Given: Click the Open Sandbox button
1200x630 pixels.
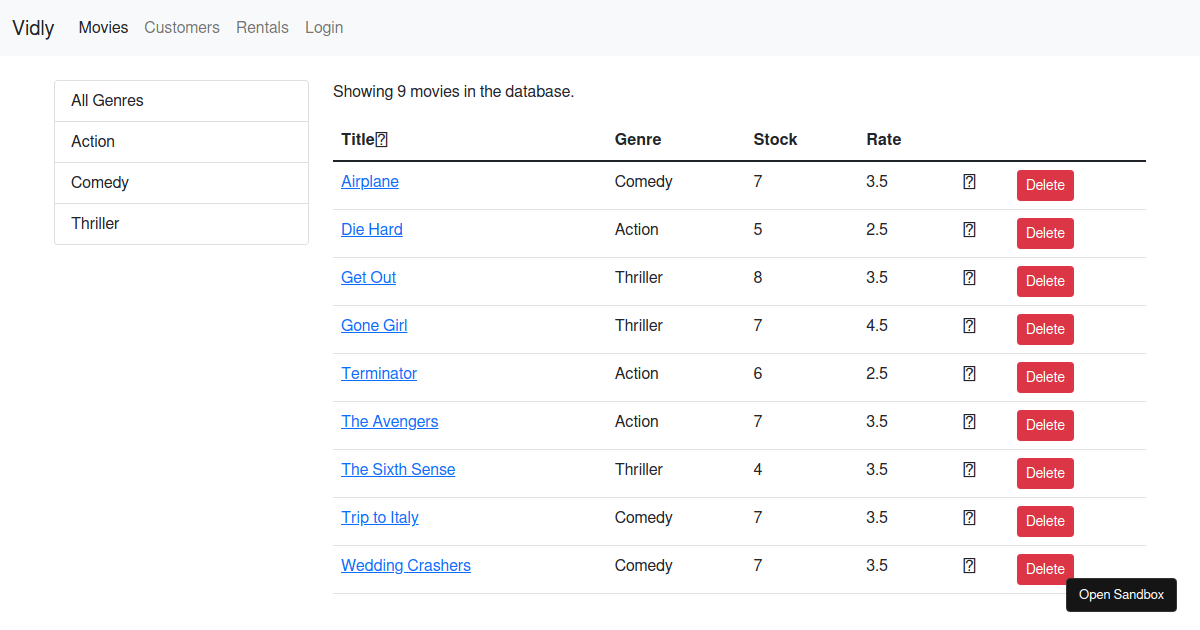Looking at the screenshot, I should (x=1121, y=595).
